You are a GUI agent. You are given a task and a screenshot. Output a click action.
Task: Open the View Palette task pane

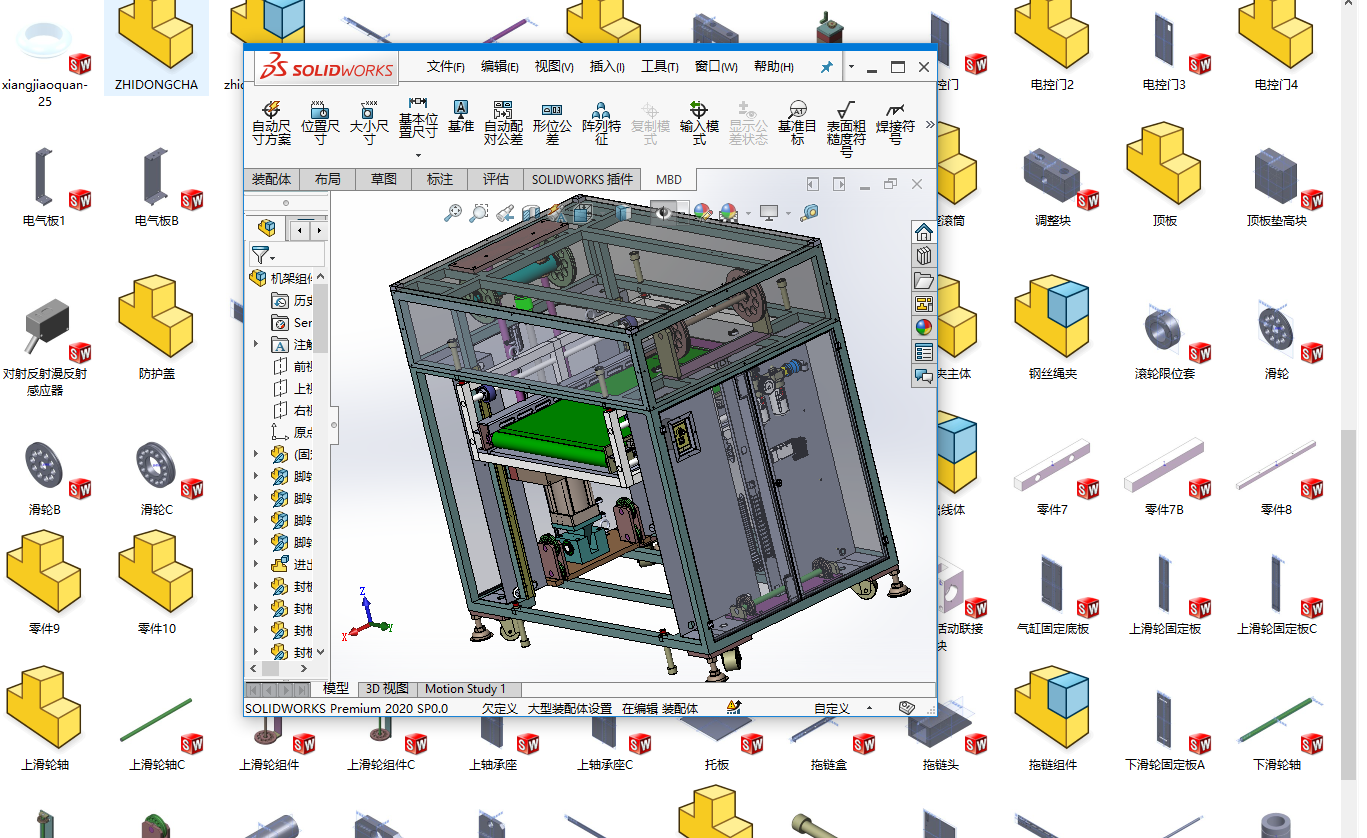coord(924,304)
